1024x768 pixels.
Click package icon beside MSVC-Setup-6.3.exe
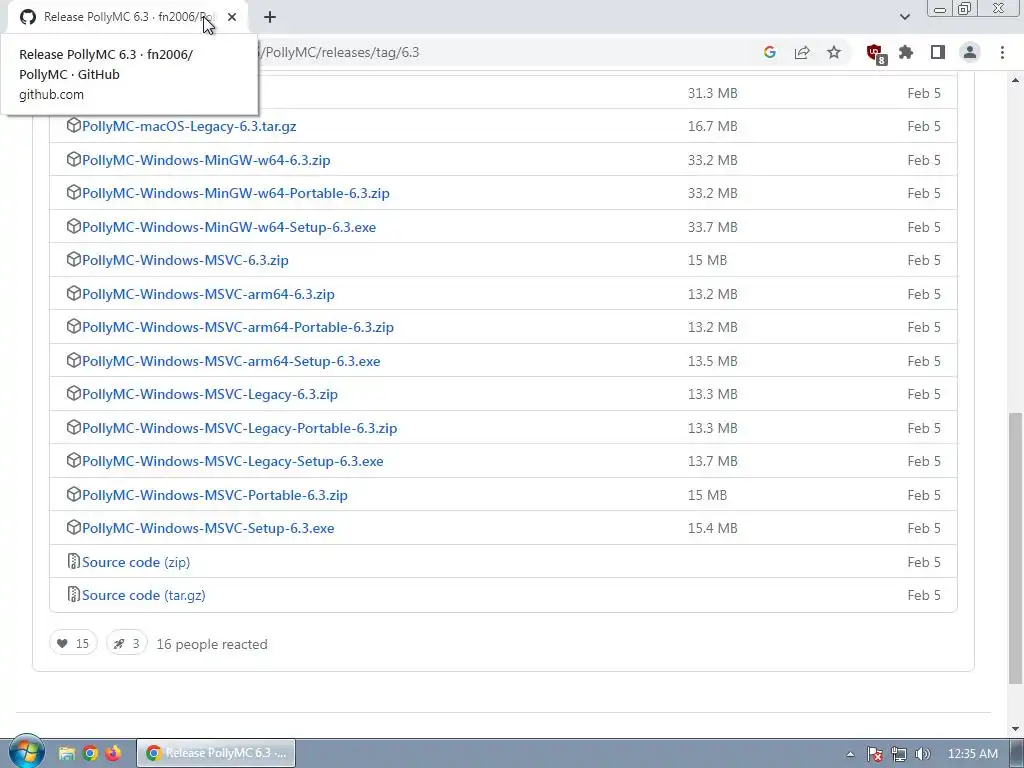74,527
